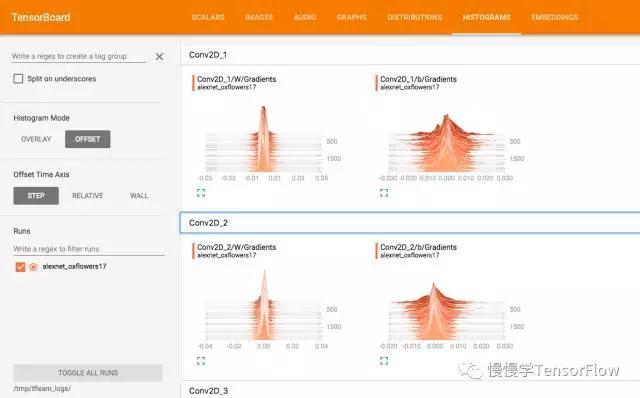Click the Conv2D_1/b/Gradients title text
640x398 pixels.
coord(418,79)
